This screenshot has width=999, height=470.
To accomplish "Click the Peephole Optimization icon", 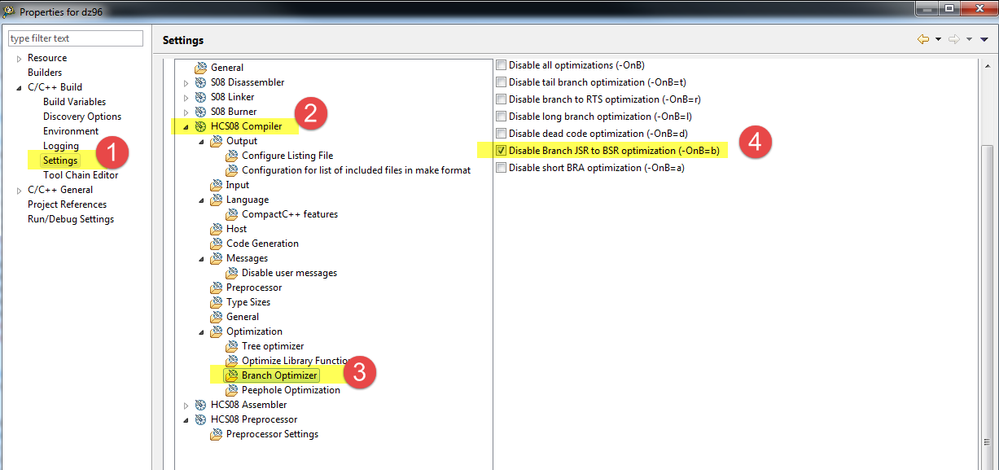I will (x=232, y=390).
